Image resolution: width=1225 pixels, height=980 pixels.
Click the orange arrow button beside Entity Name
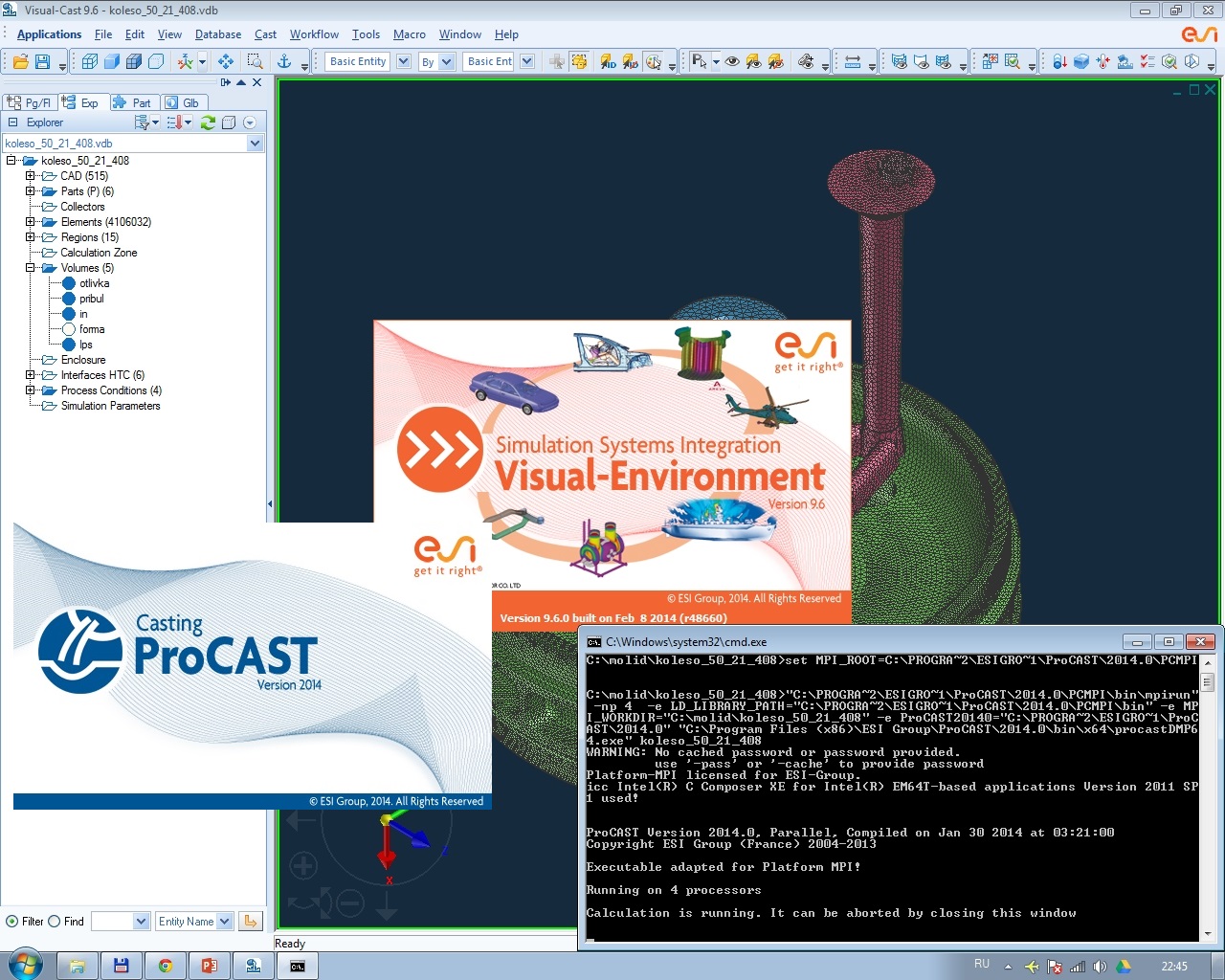coord(251,921)
